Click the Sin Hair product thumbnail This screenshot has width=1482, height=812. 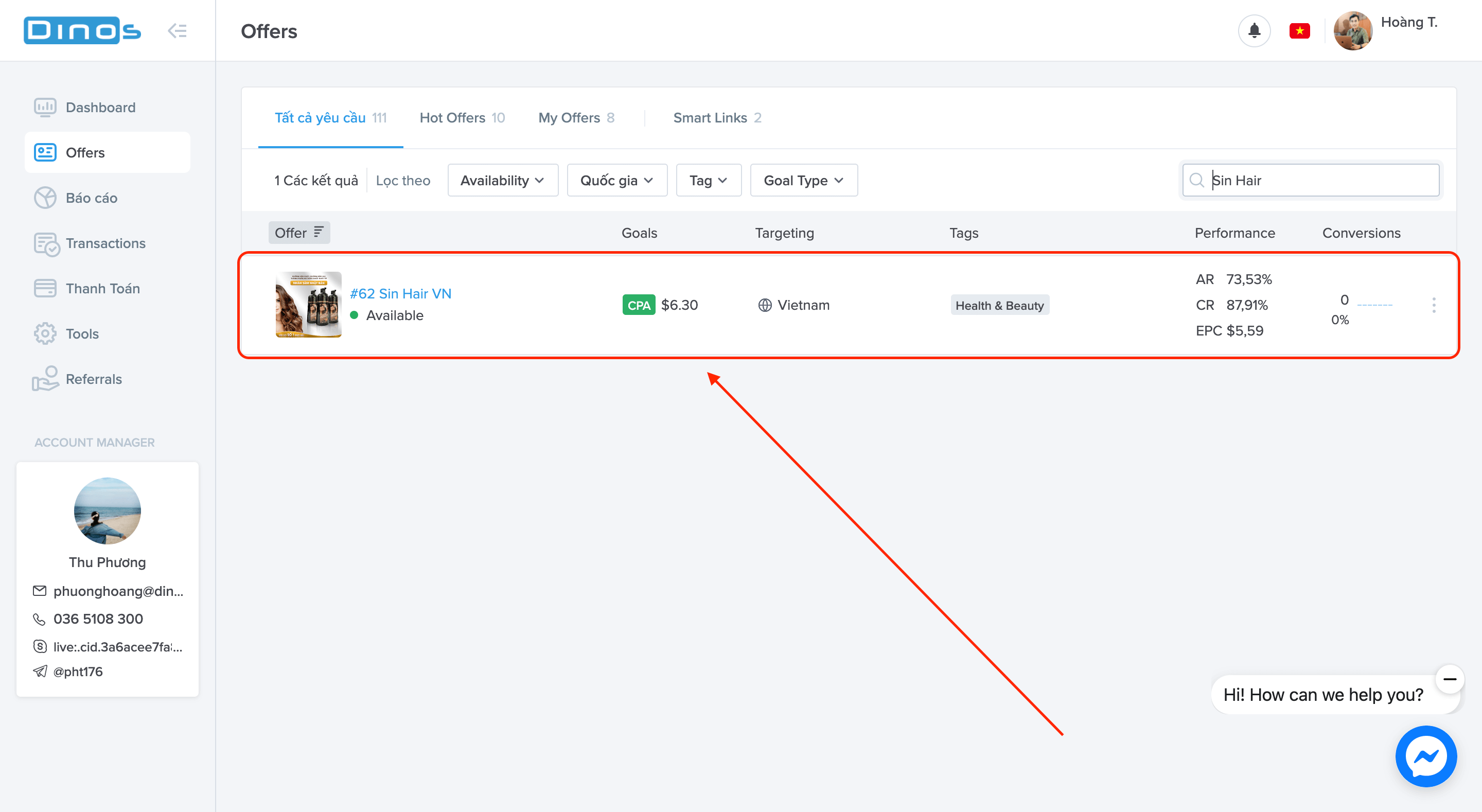[x=308, y=305]
